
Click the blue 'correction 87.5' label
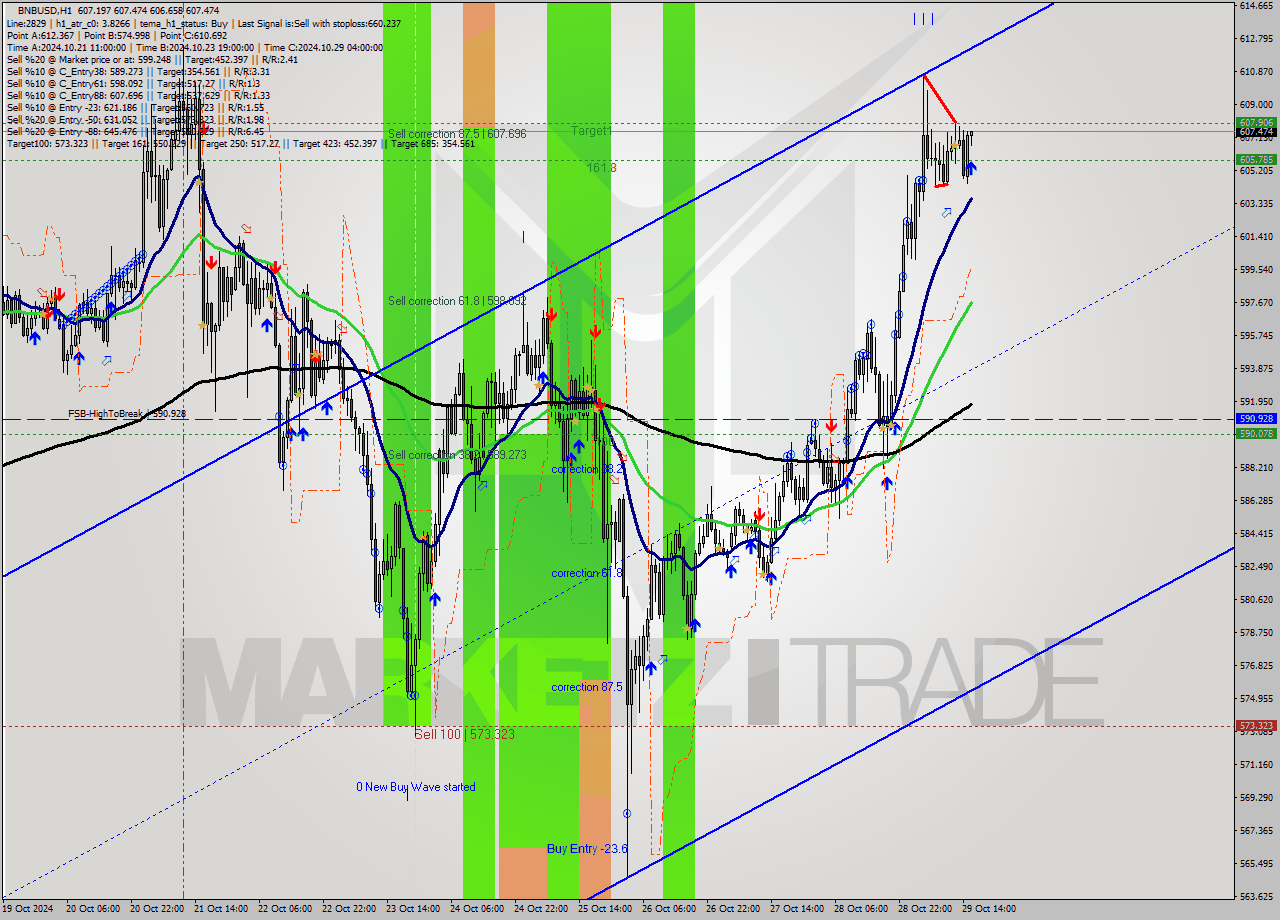(x=587, y=687)
